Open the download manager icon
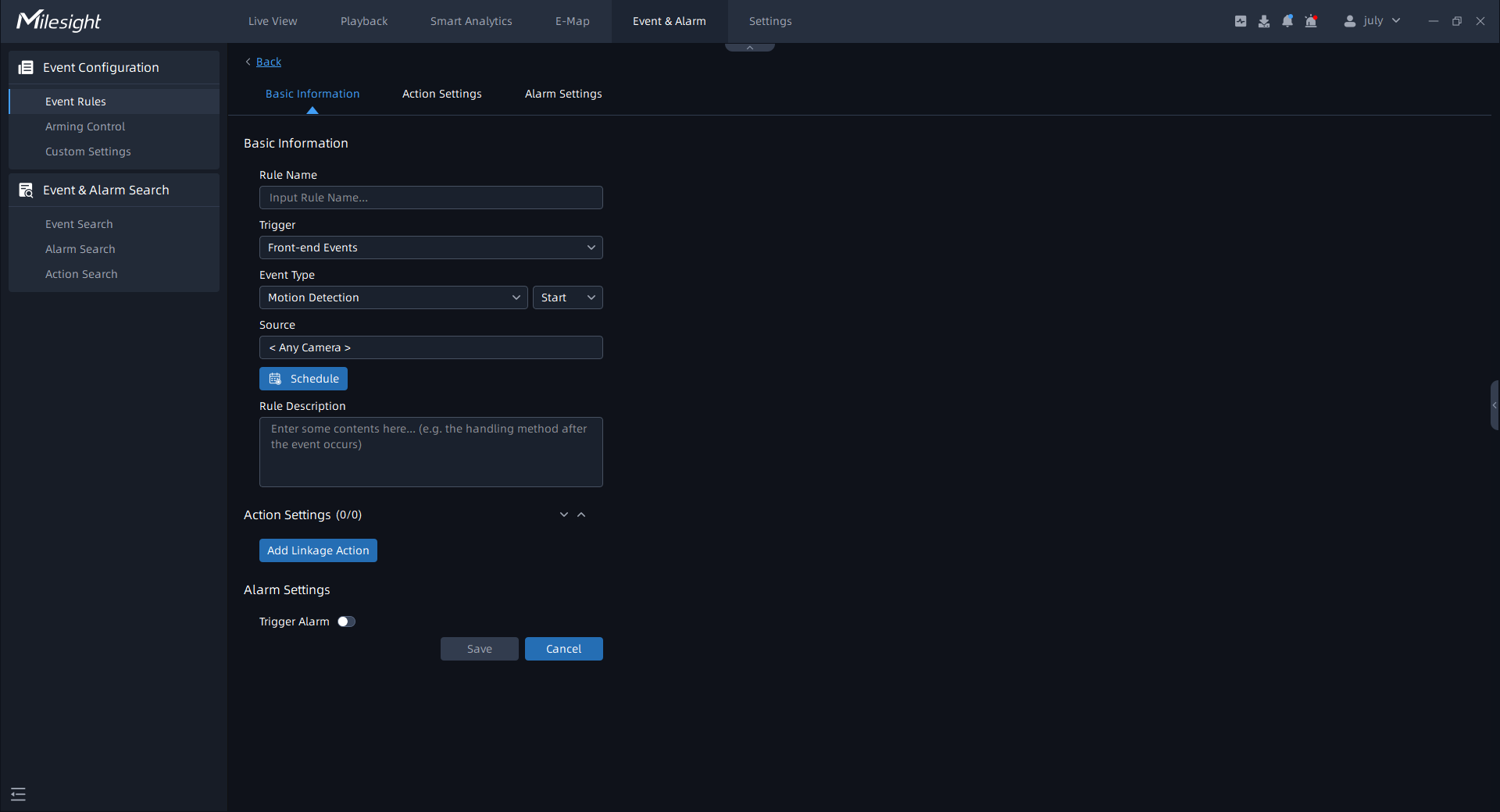This screenshot has height=812, width=1500. [x=1263, y=21]
